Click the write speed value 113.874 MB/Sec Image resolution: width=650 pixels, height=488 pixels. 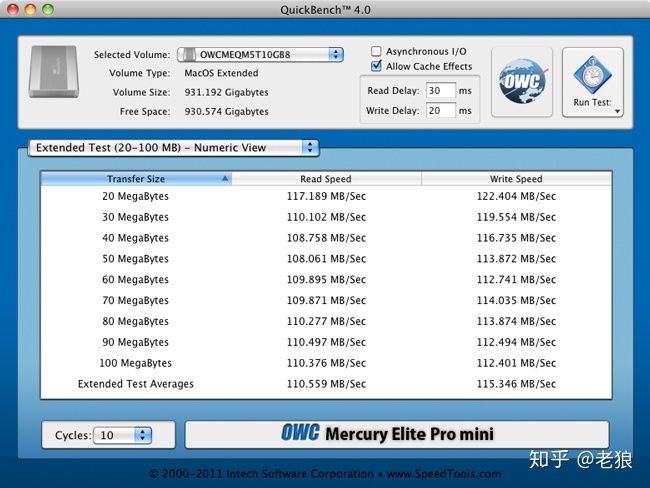516,321
